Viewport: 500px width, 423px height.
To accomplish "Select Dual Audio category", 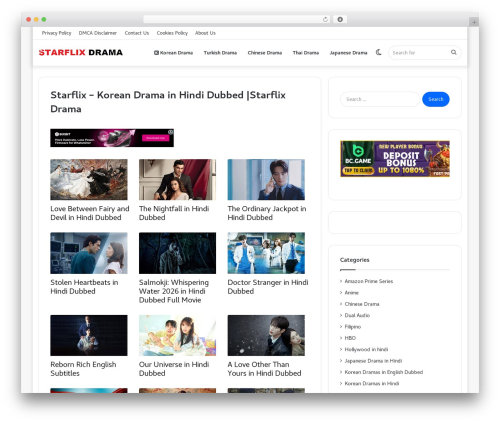I will click(x=357, y=315).
